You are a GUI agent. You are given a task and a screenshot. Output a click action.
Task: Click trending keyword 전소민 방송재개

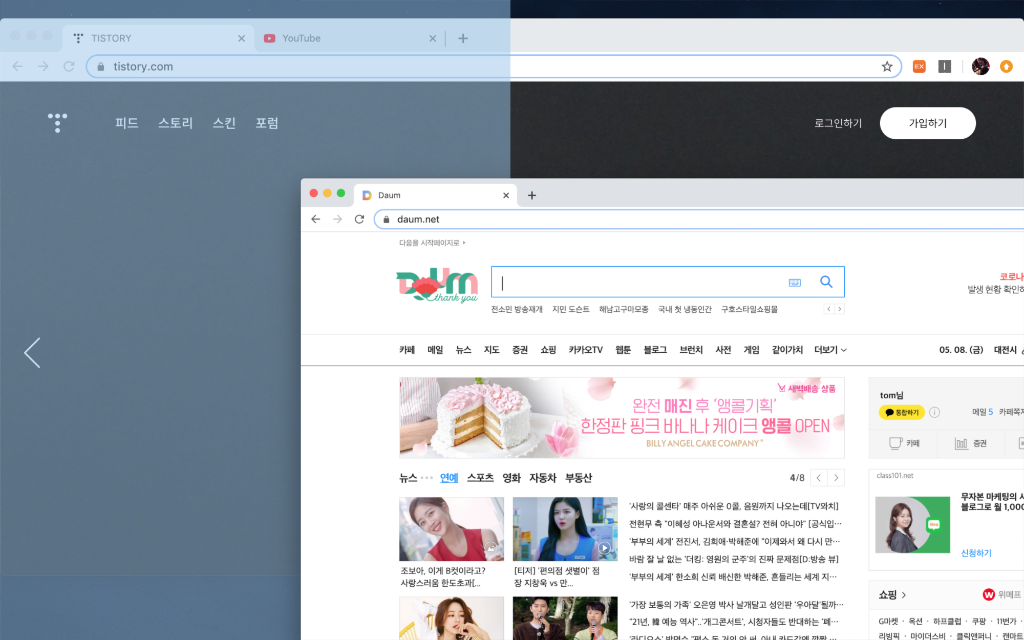[517, 310]
